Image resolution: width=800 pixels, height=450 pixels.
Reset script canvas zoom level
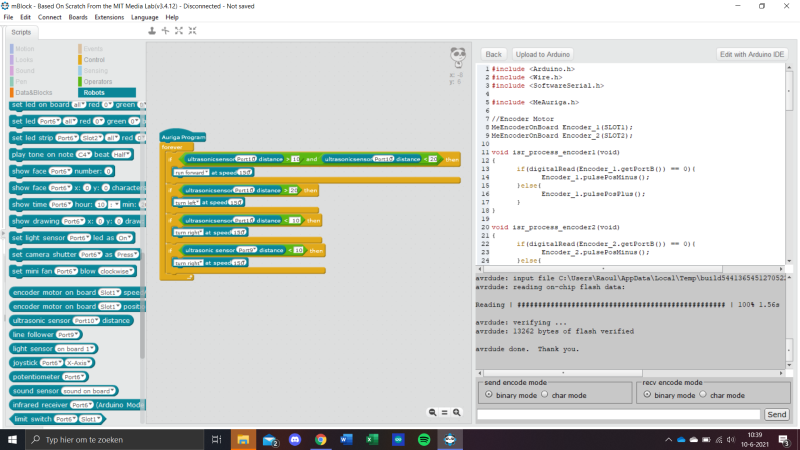pyautogui.click(x=444, y=412)
